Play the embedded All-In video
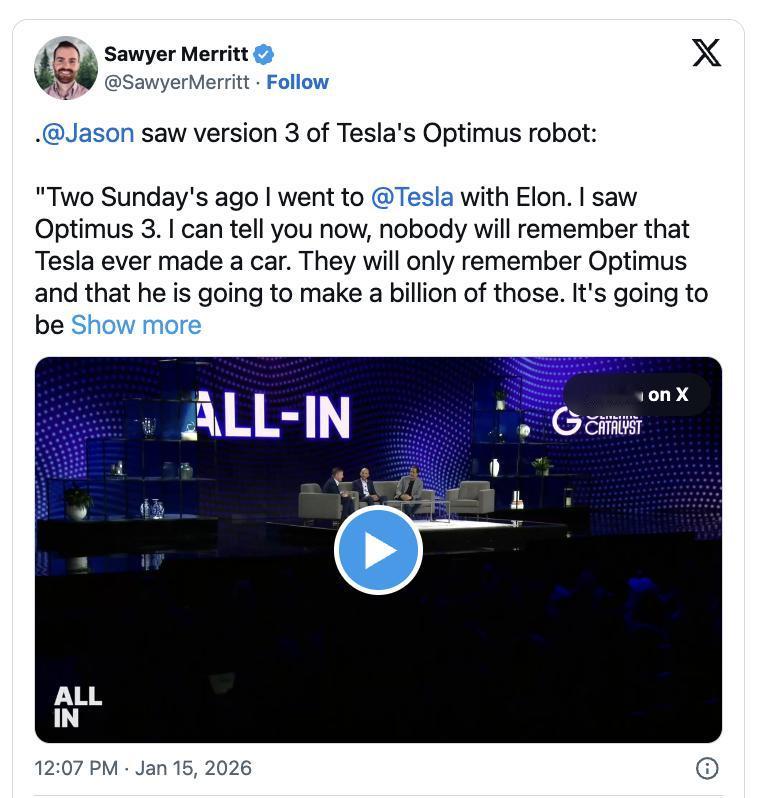764x798 pixels. [x=378, y=550]
